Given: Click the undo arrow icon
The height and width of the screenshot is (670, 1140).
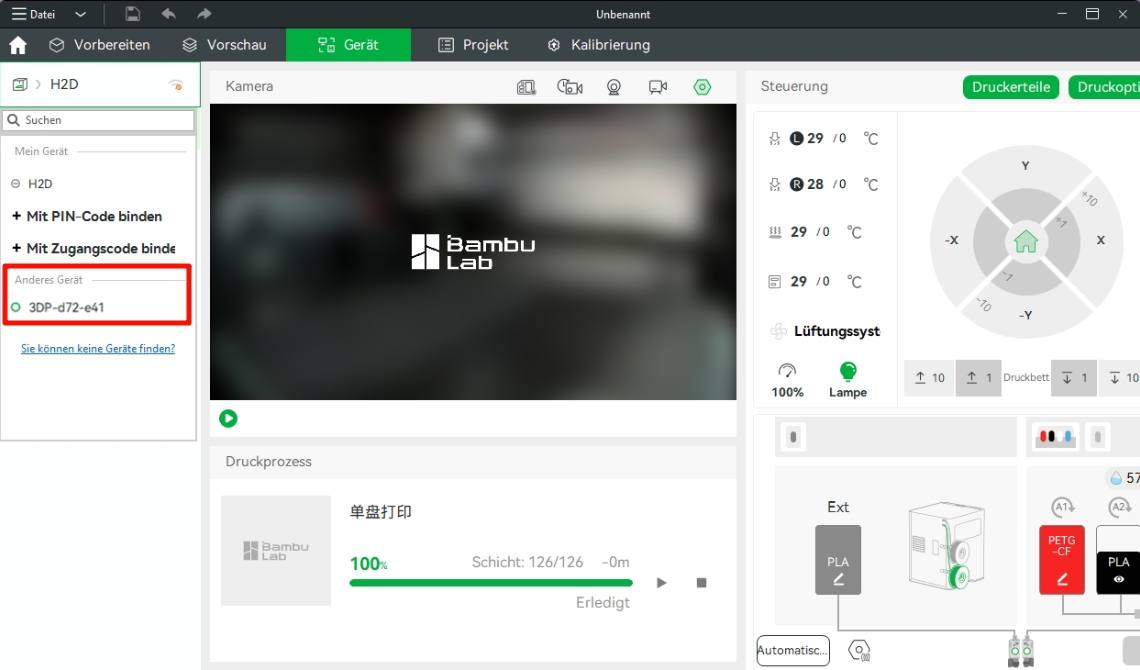Looking at the screenshot, I should (x=169, y=14).
